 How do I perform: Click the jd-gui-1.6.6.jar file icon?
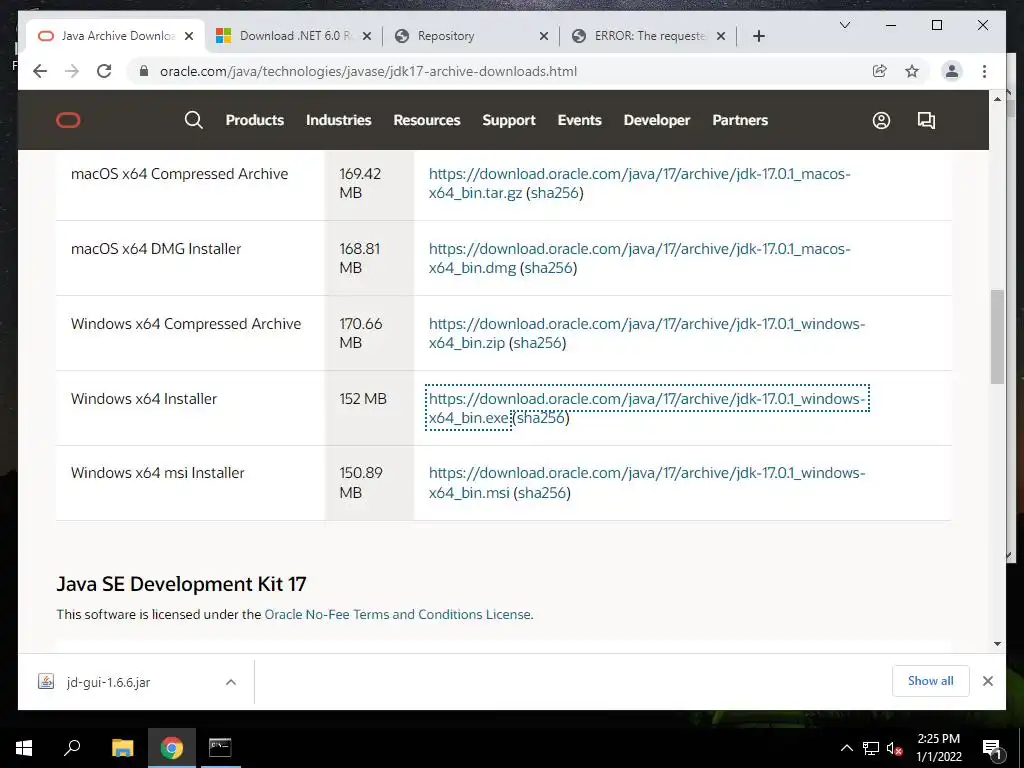pos(46,682)
